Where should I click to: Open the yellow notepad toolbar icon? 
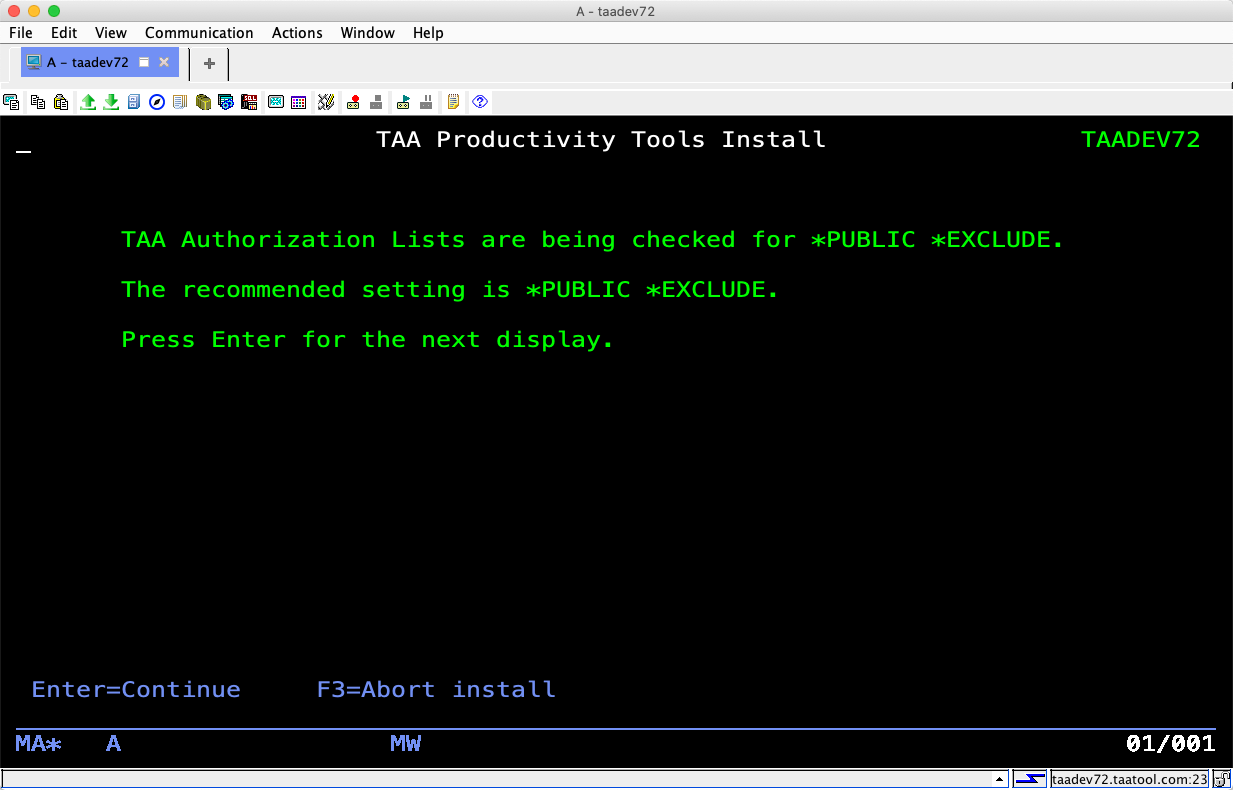click(453, 102)
